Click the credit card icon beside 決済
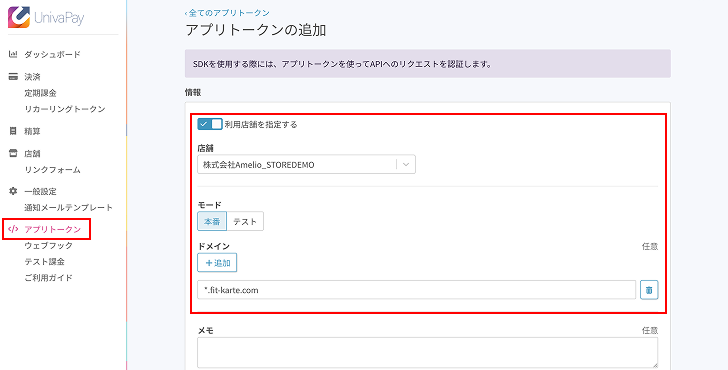The height and width of the screenshot is (370, 728). 13,77
